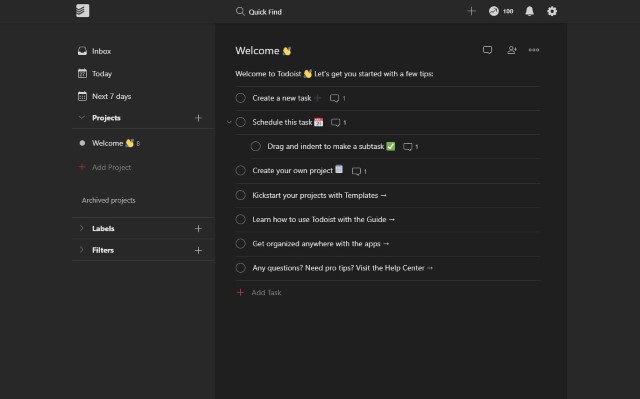Image resolution: width=640 pixels, height=399 pixels.
Task: Click the plus icon next to Projects
Action: 198,118
